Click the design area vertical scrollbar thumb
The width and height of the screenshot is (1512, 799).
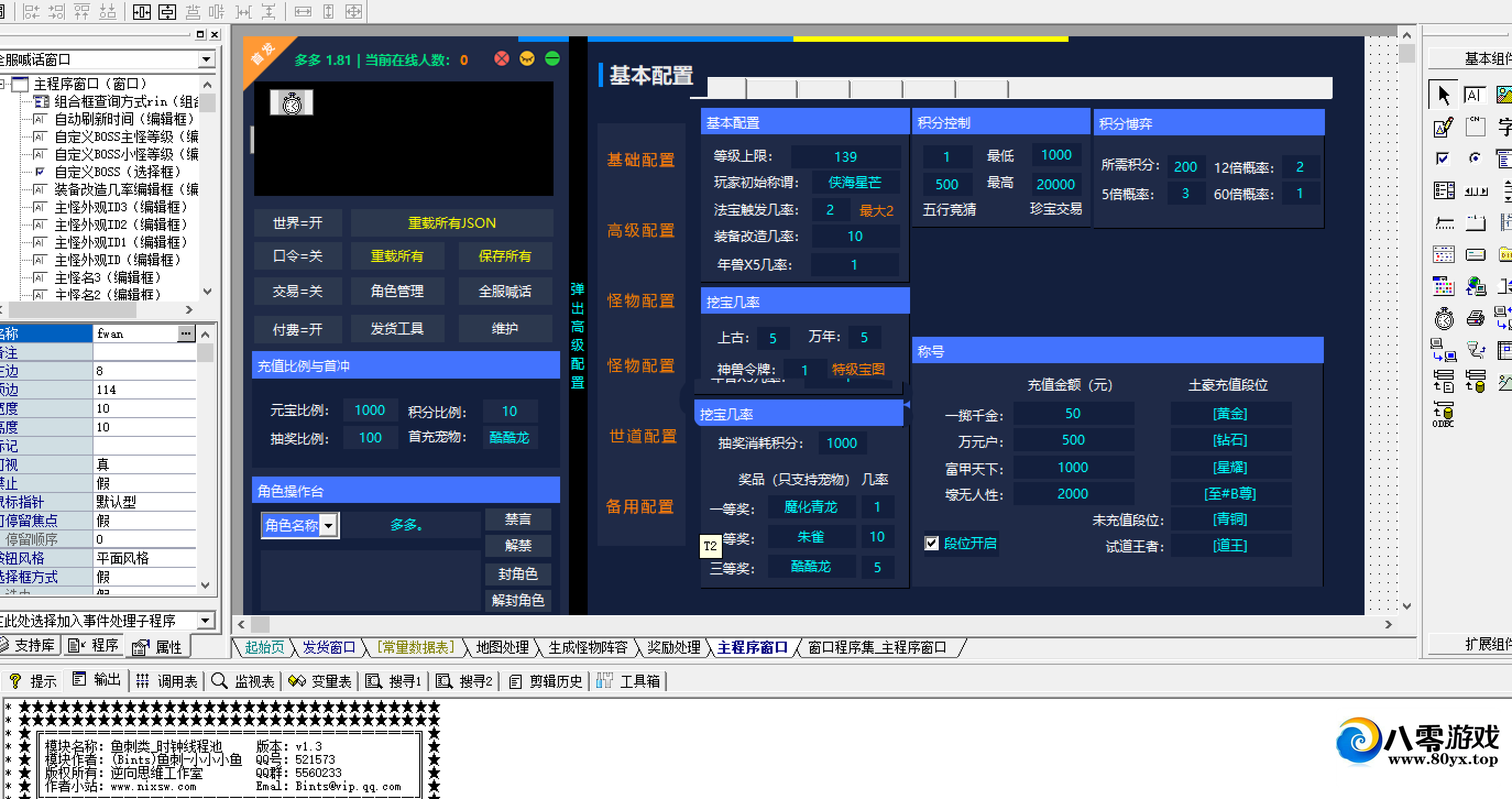coord(1407,53)
